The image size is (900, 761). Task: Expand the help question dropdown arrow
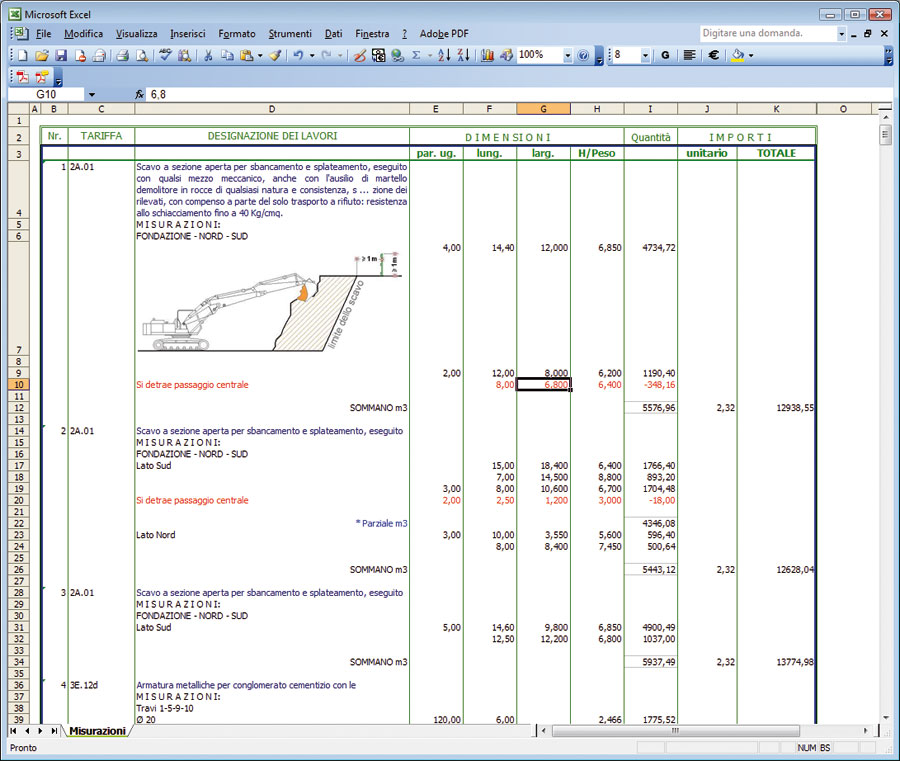pyautogui.click(x=841, y=34)
